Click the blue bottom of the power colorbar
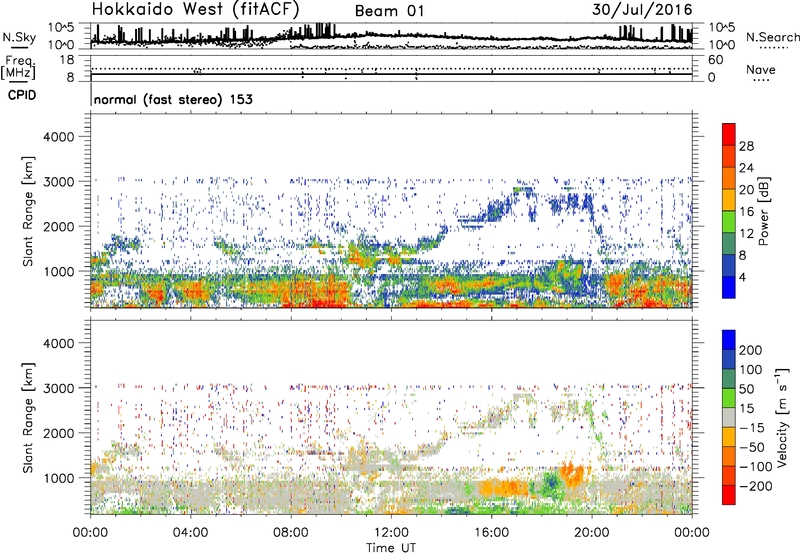 click(x=729, y=287)
